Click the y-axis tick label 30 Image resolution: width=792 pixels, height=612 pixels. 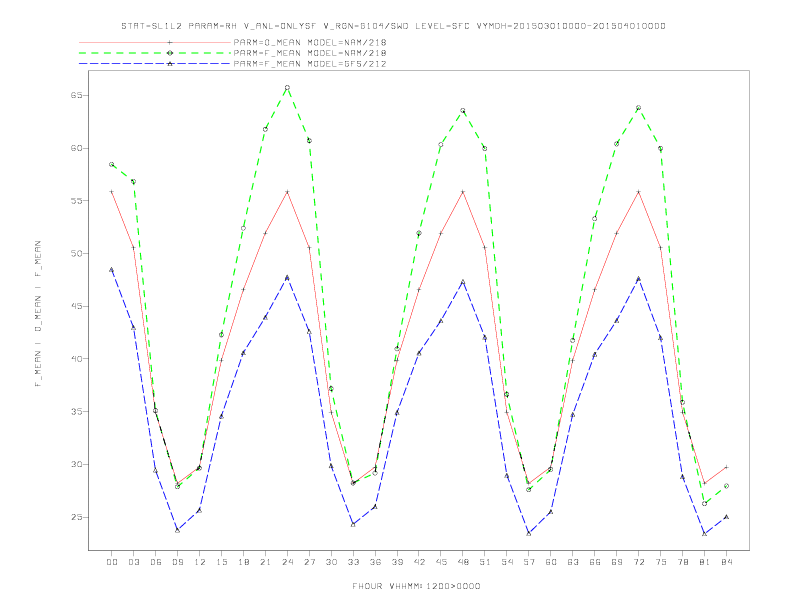point(77,464)
